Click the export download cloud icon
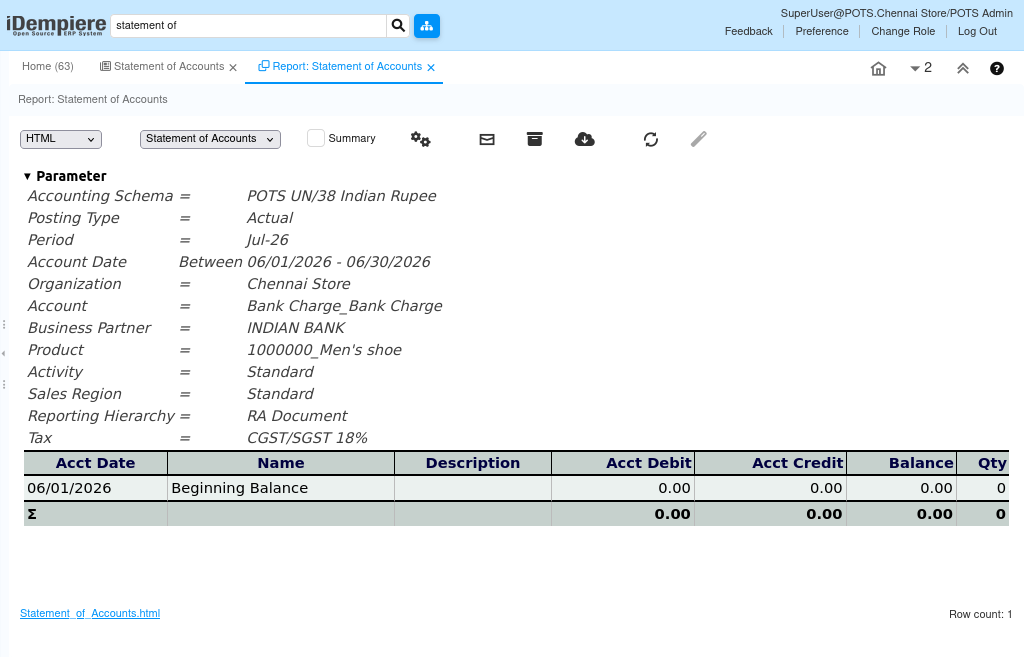 pos(584,139)
